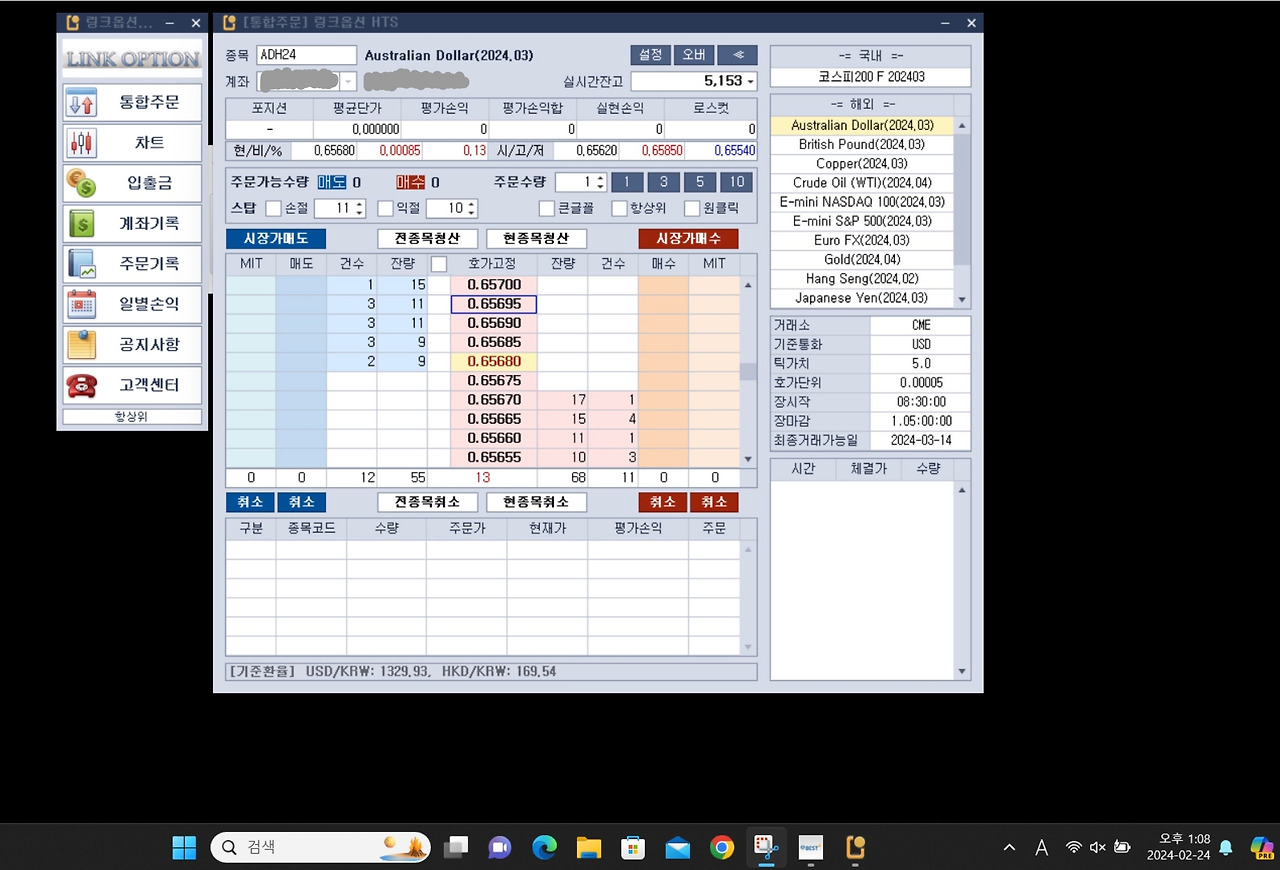Click 현종목청산 liquidate current button
The width and height of the screenshot is (1280, 870).
coord(536,239)
